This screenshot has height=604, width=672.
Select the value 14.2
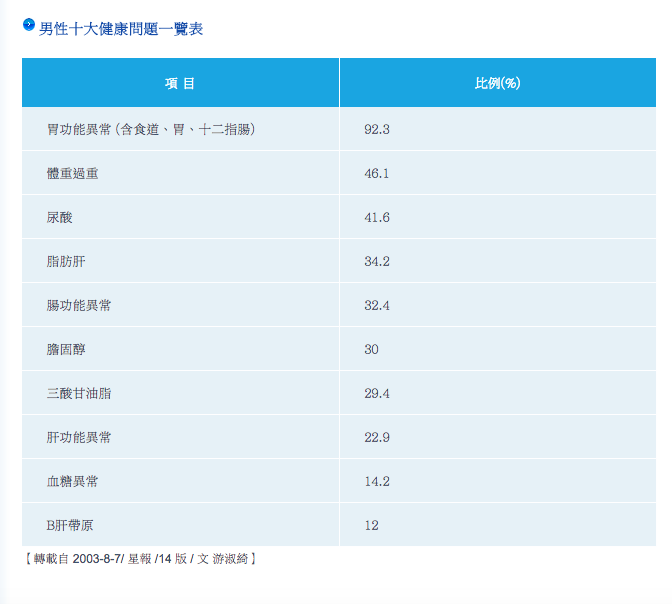pos(377,482)
